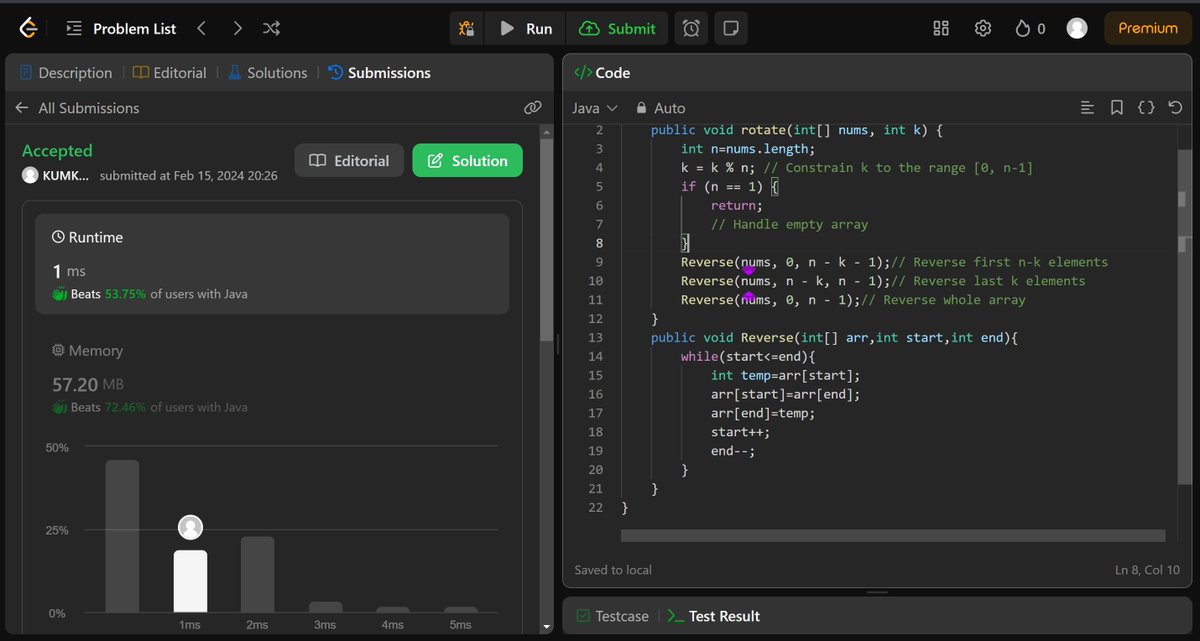Click line number 13 in gutter
The height and width of the screenshot is (641, 1200).
[x=596, y=338]
